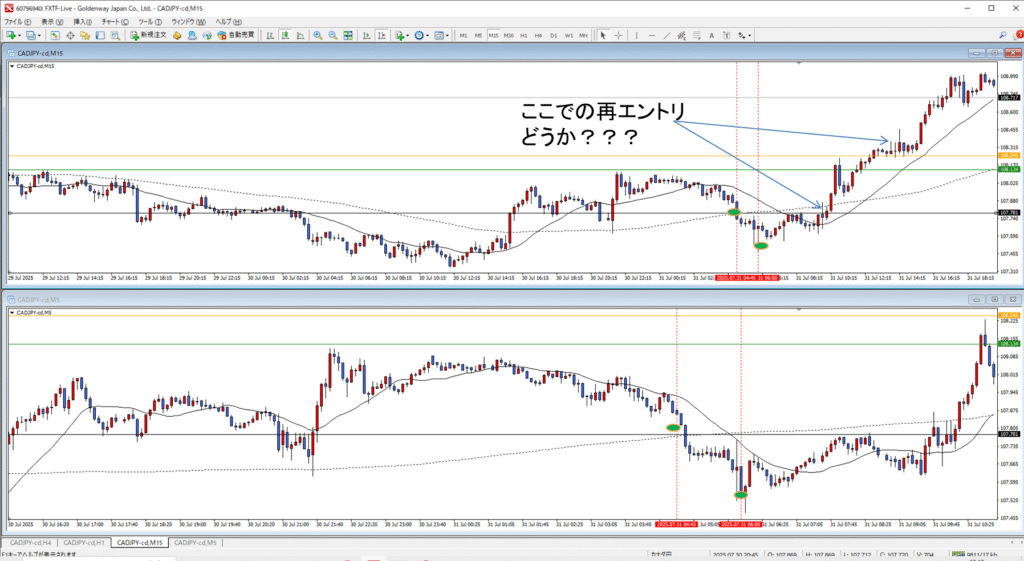Open the ファイル menu
This screenshot has height=561, width=1024.
coord(18,22)
